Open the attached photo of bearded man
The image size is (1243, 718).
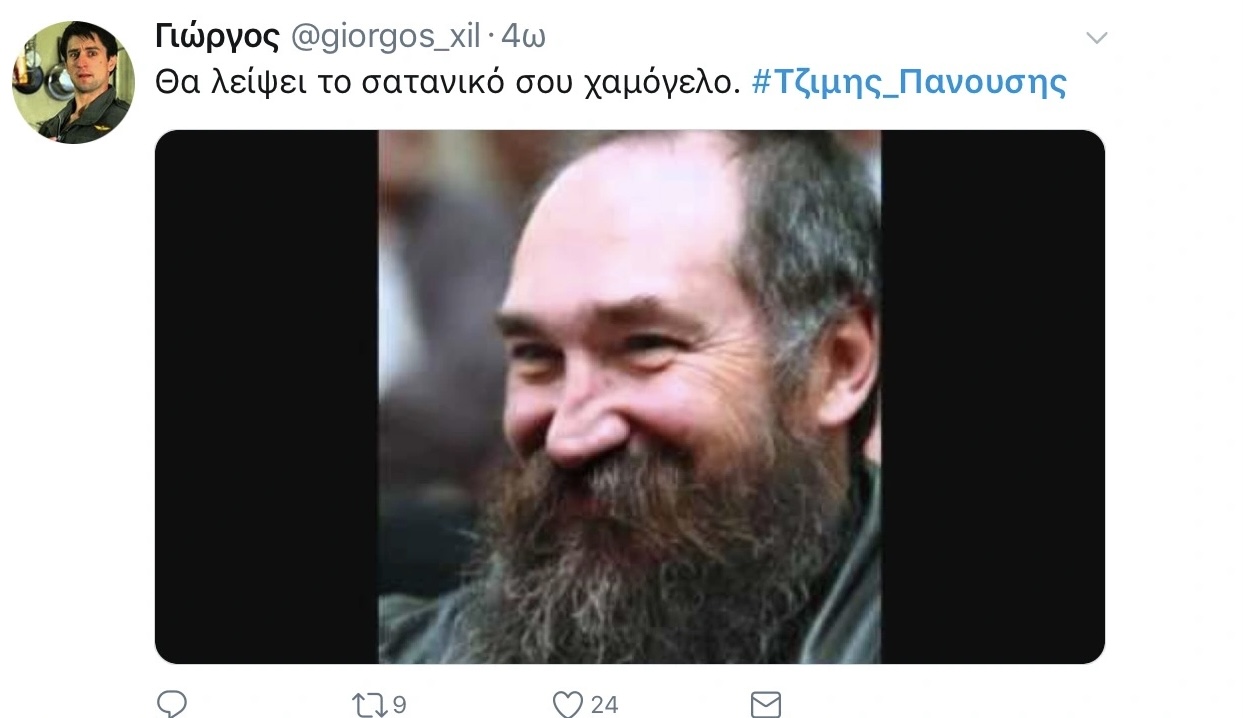tap(630, 397)
